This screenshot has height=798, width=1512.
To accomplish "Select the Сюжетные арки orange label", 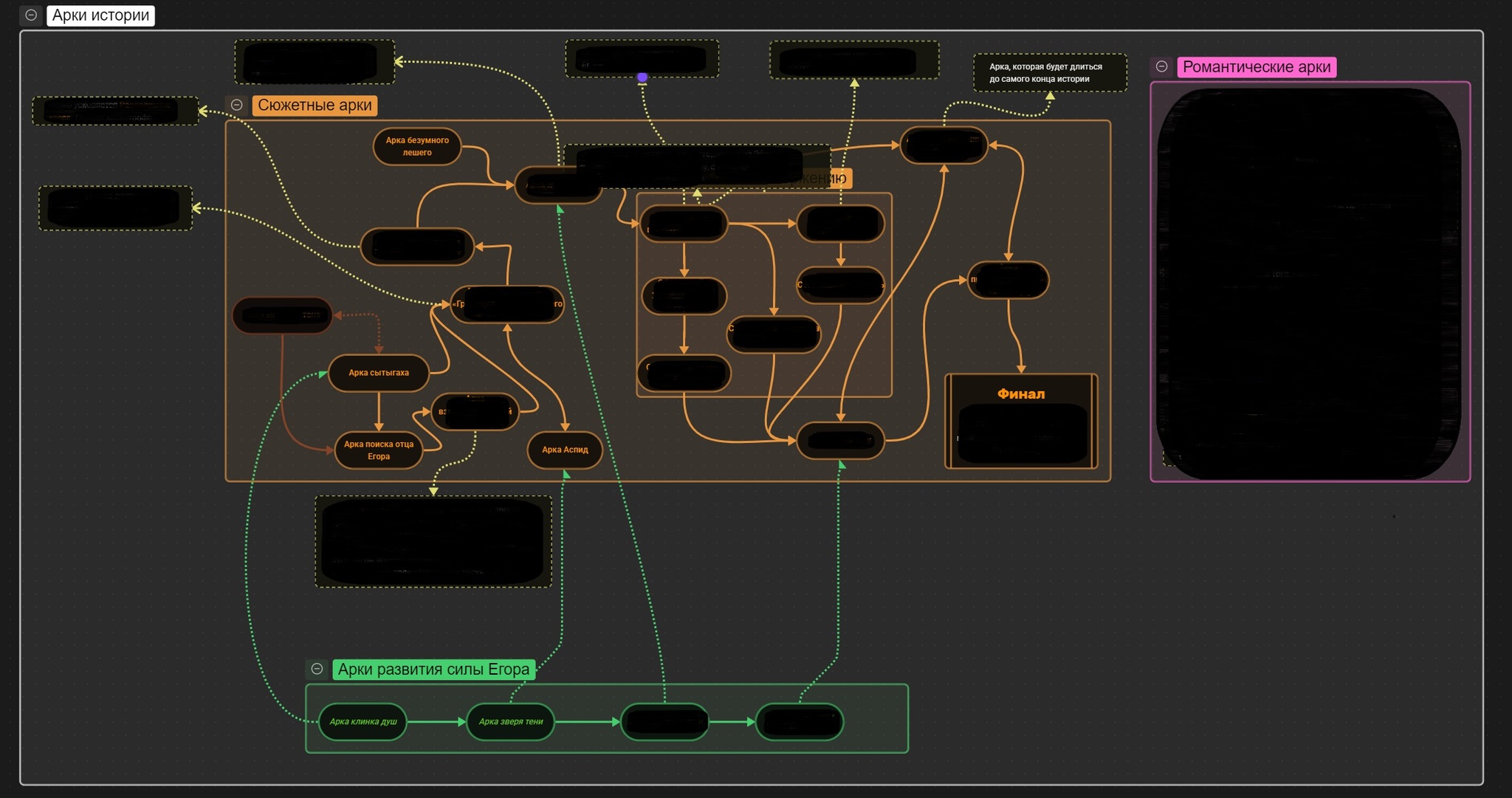I will coord(315,105).
